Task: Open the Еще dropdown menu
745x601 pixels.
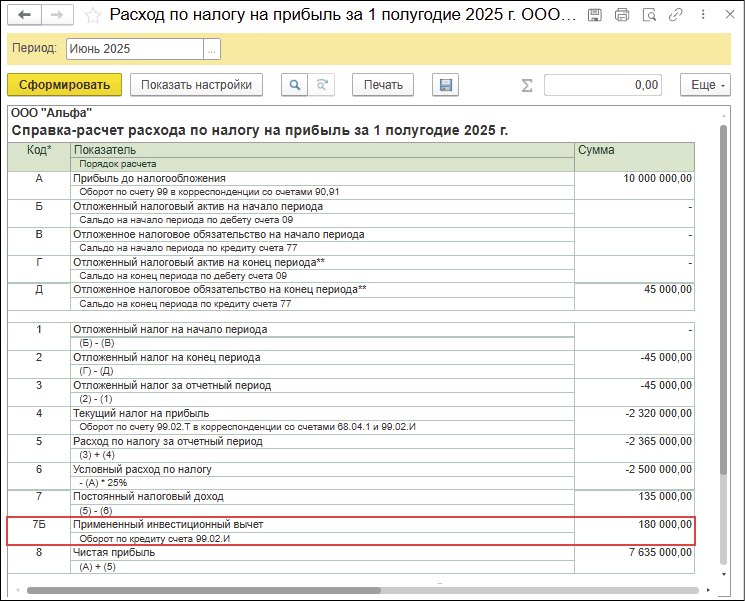Action: coord(709,85)
